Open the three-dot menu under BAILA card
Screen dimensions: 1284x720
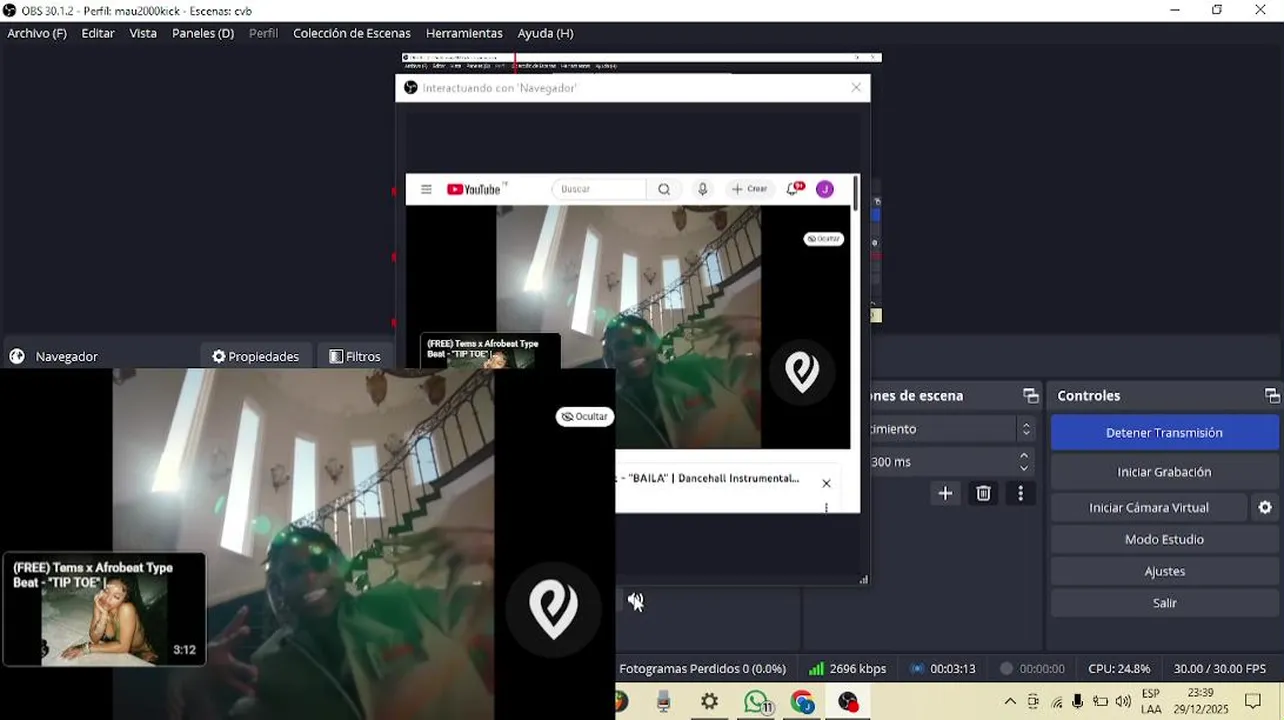pyautogui.click(x=826, y=507)
